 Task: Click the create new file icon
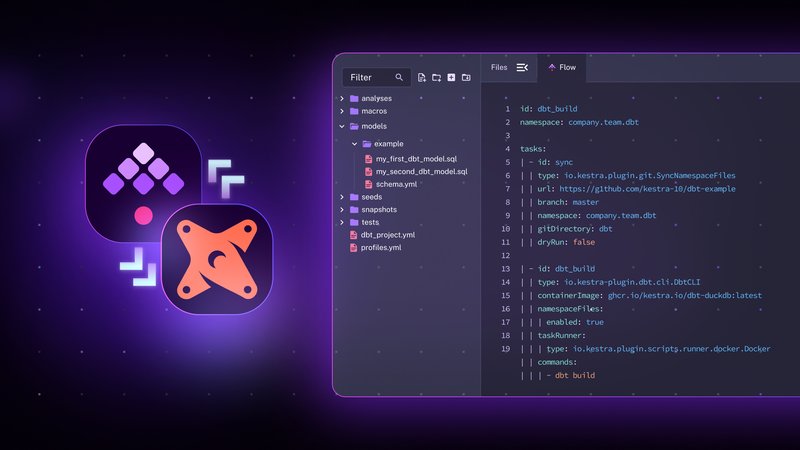click(x=421, y=78)
